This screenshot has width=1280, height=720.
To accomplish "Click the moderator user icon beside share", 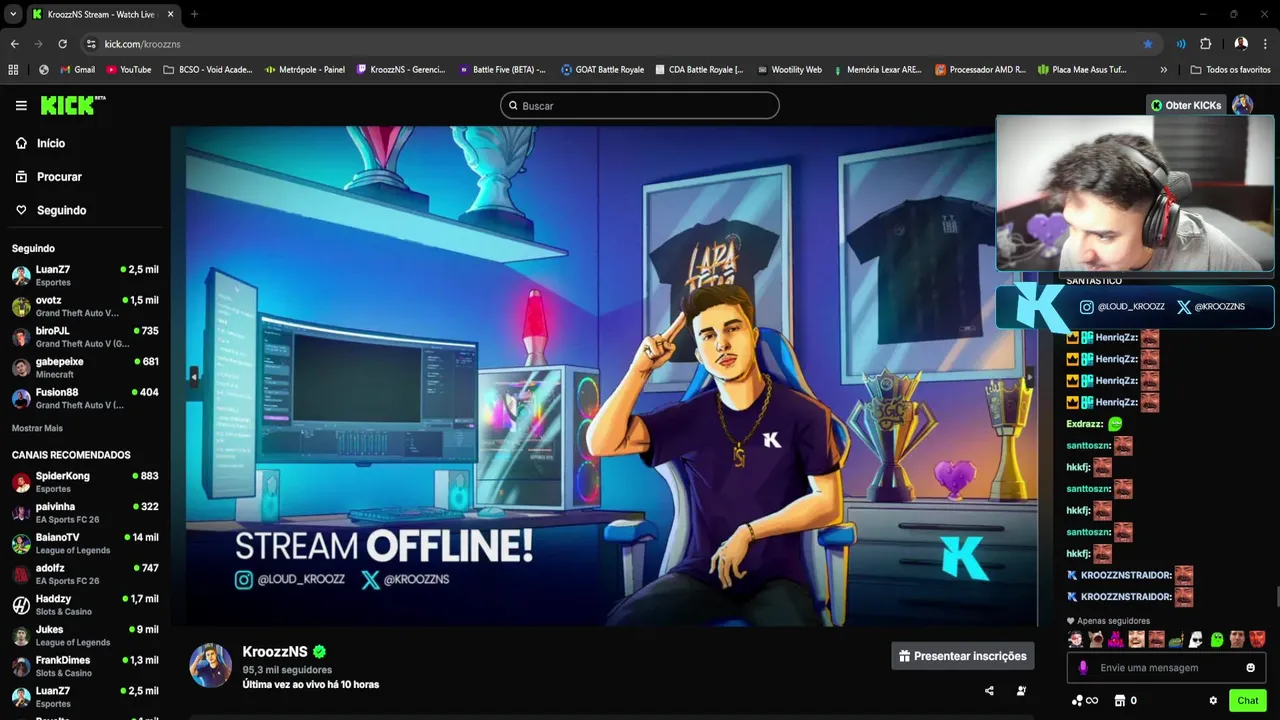I will tap(1021, 690).
